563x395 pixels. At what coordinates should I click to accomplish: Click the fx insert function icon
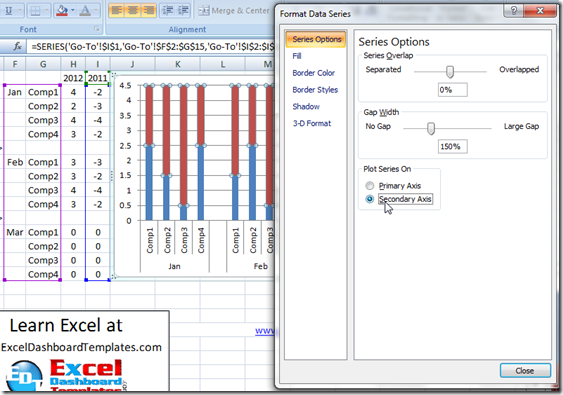(17, 46)
